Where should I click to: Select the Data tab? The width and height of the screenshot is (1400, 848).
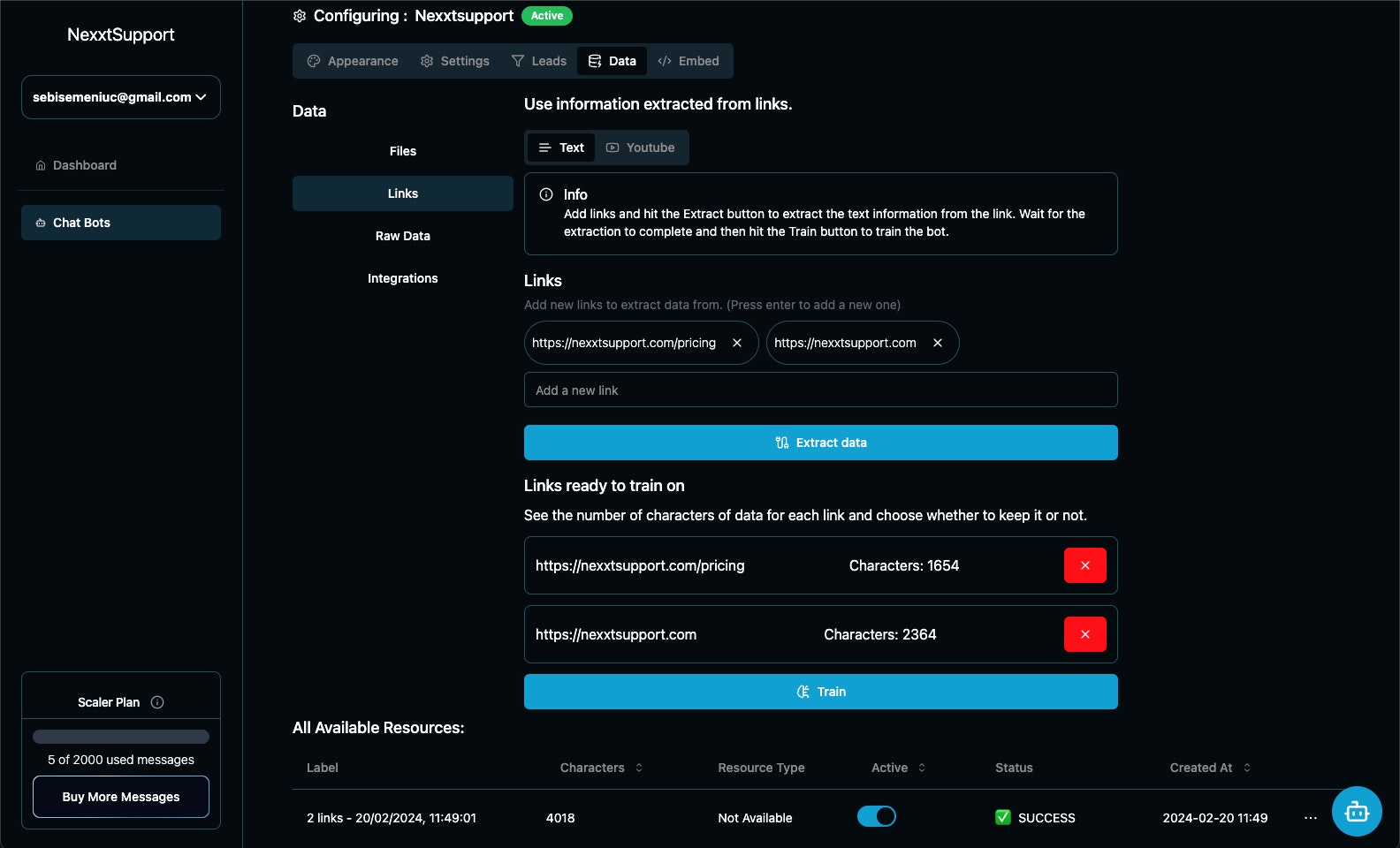pos(612,61)
